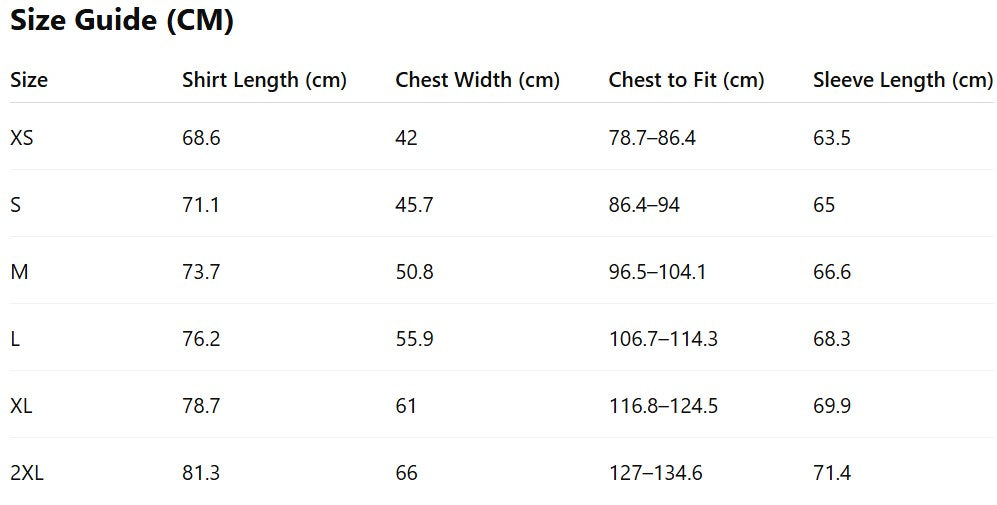Click the Size column header
This screenshot has width=997, height=505.
tap(29, 80)
